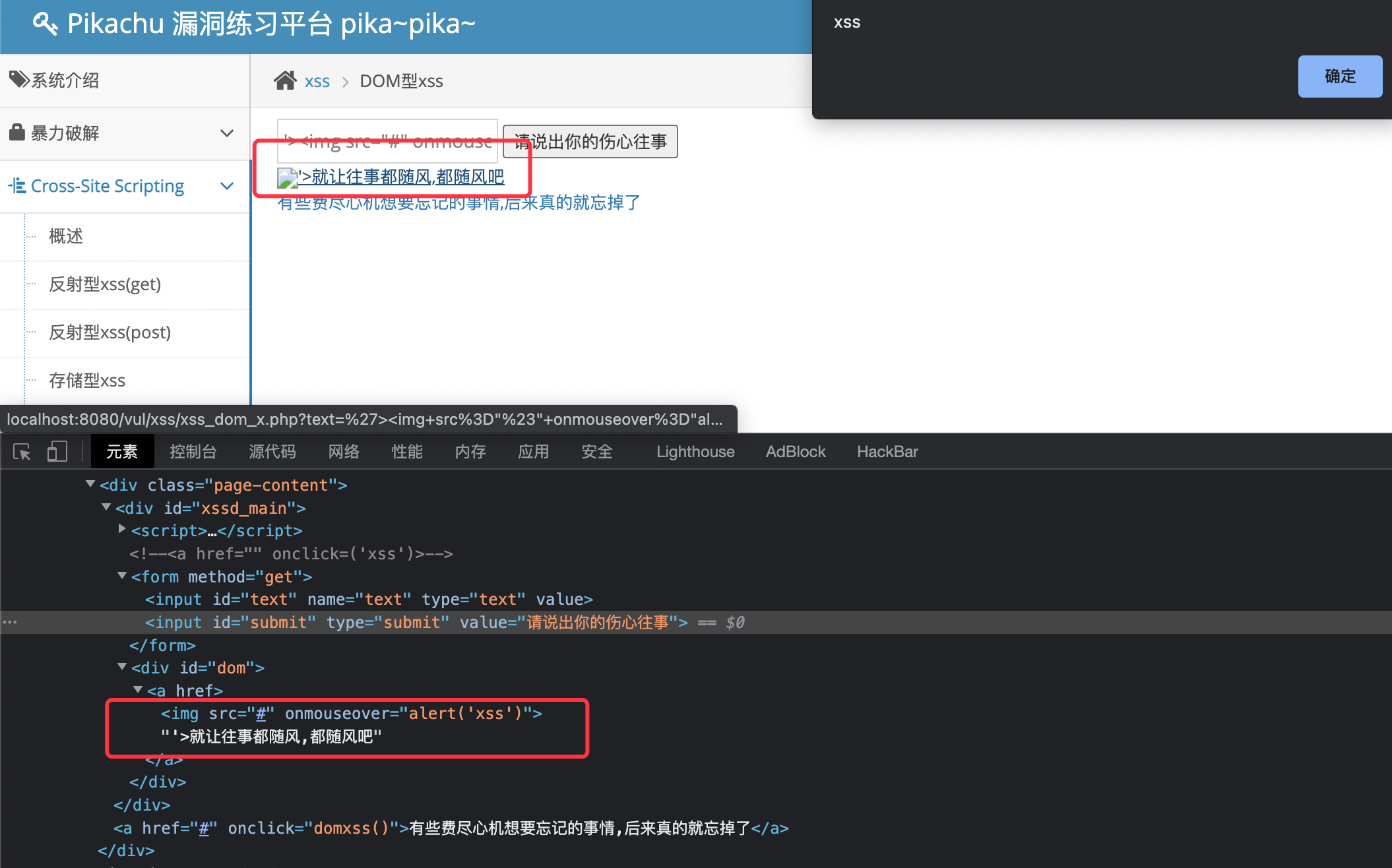Collapse the Cross-Site Scripting chevron
Viewport: 1392px width, 868px height.
[x=227, y=186]
